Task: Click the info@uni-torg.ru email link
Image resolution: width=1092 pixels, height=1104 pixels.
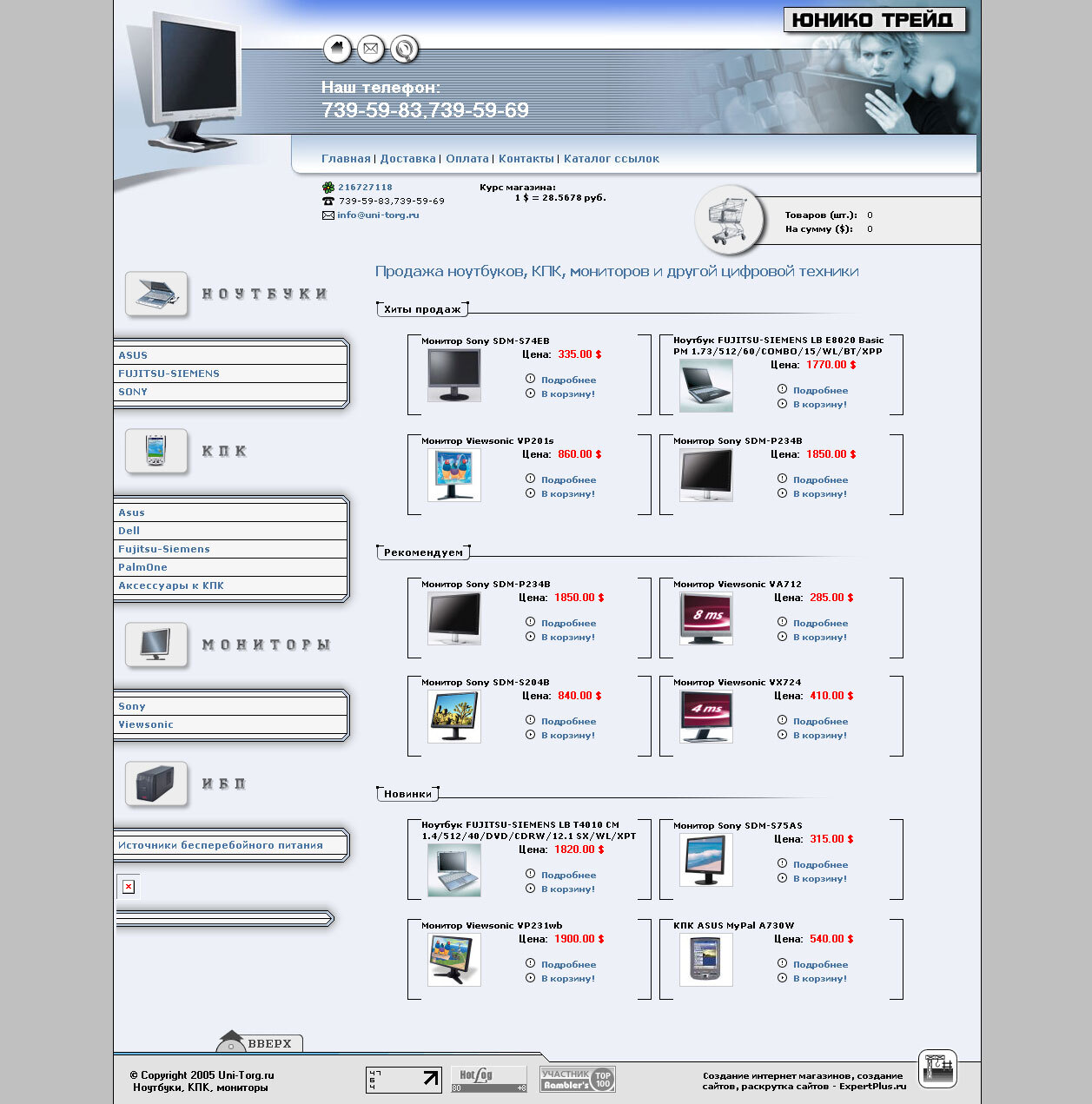Action: coord(378,215)
